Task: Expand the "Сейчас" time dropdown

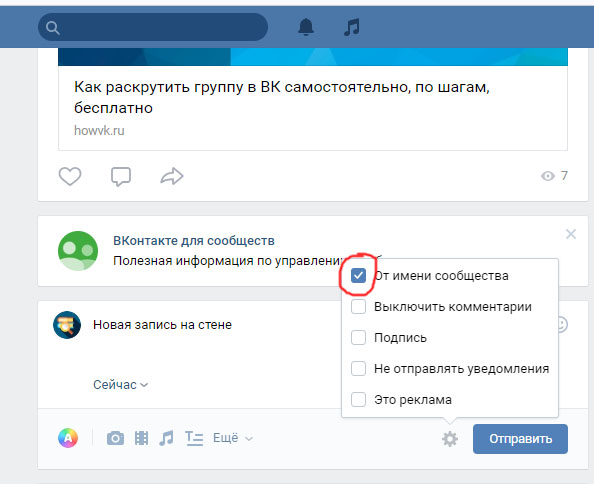Action: point(120,385)
